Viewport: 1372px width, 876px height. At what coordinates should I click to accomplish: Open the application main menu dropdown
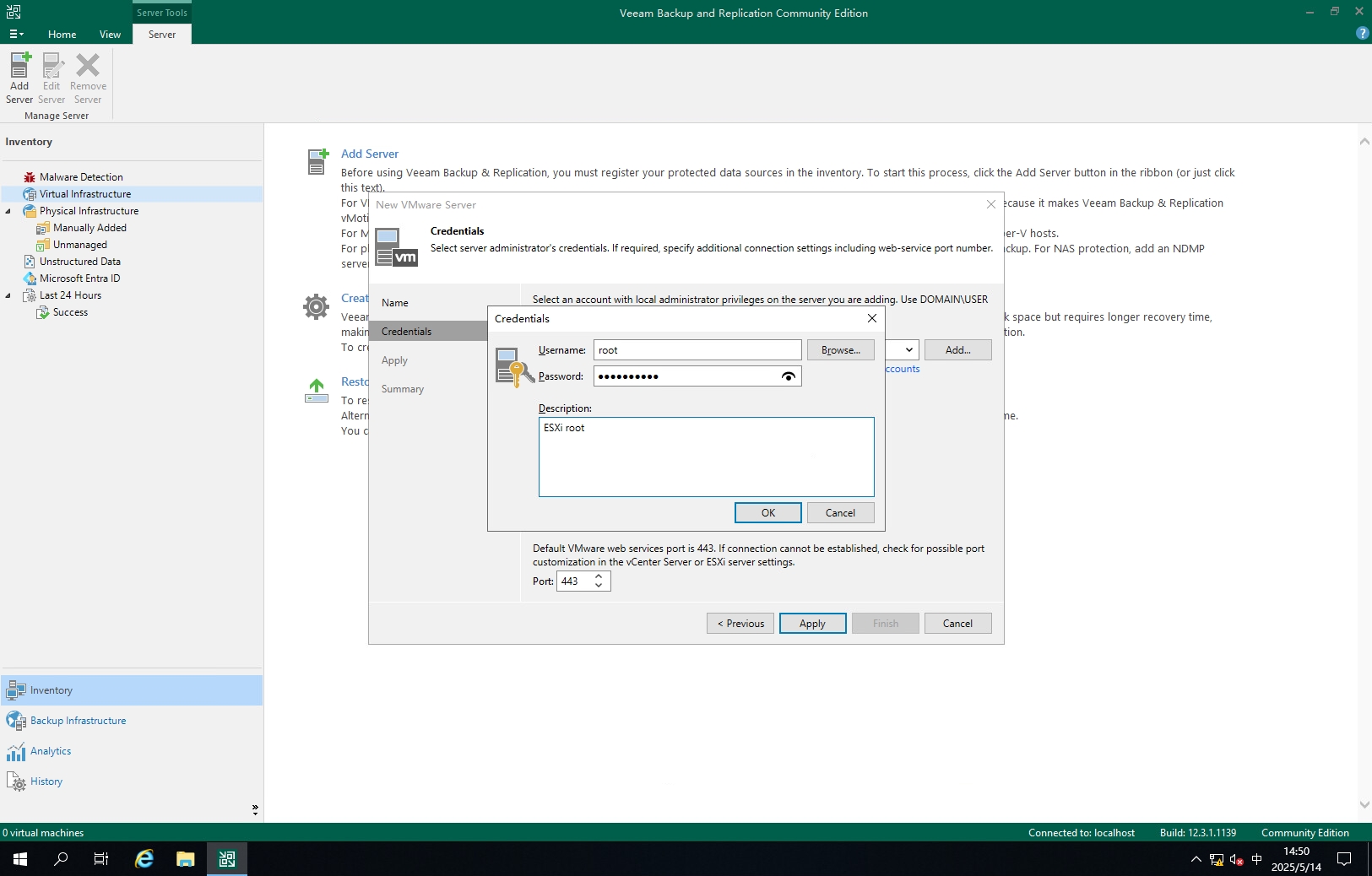point(16,35)
